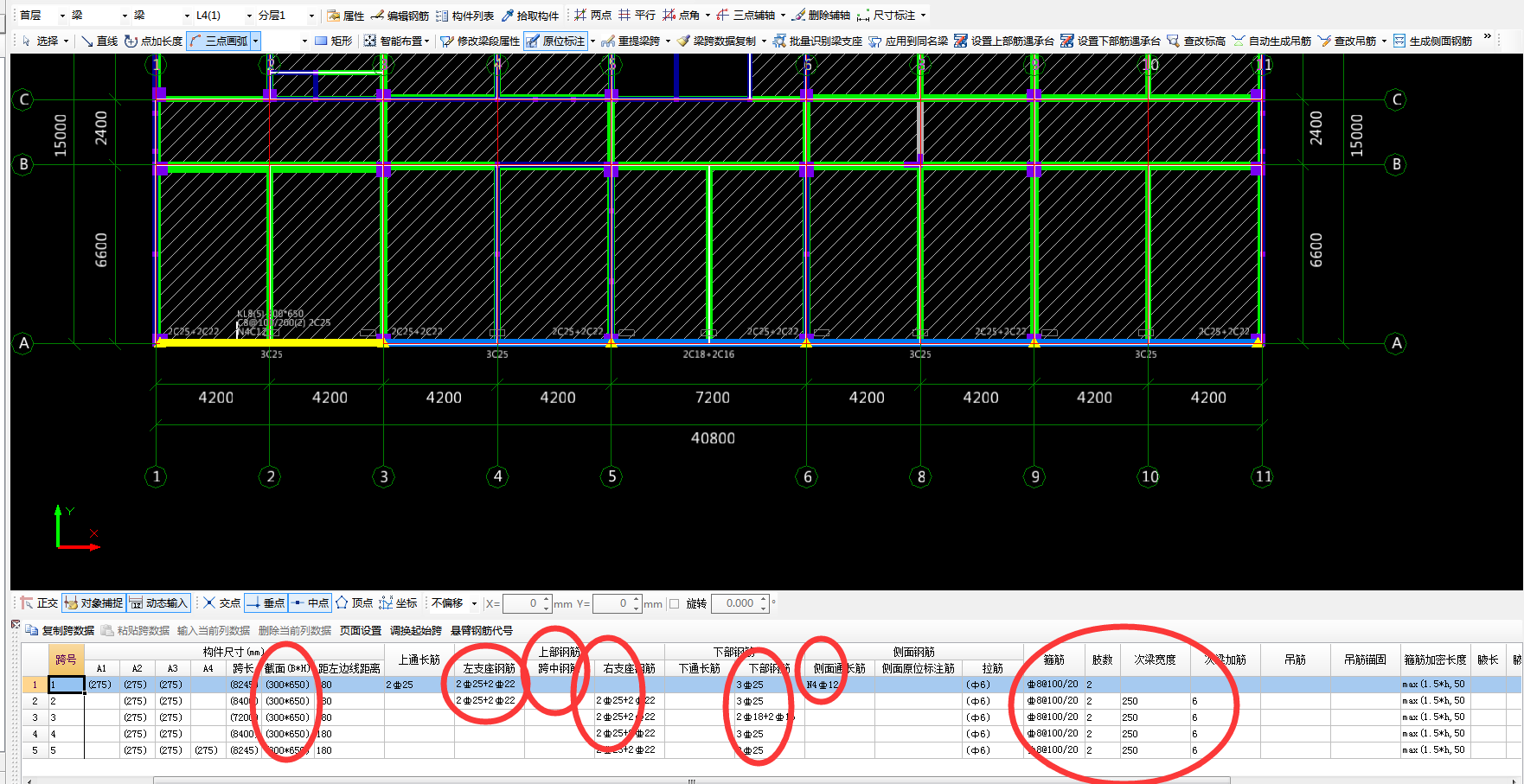The width and height of the screenshot is (1524, 784).
Task: Expand the 尺寸标注 dropdown arrow
Action: point(923,16)
